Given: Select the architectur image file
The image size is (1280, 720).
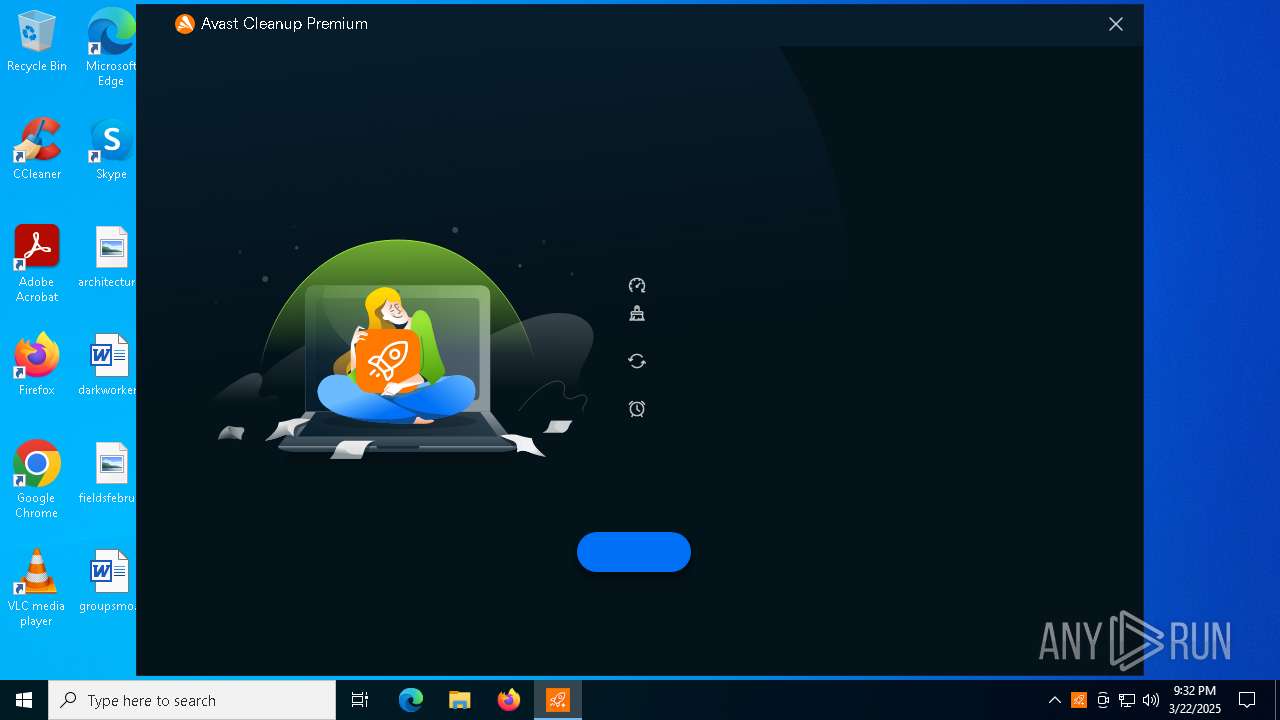Looking at the screenshot, I should tap(109, 257).
